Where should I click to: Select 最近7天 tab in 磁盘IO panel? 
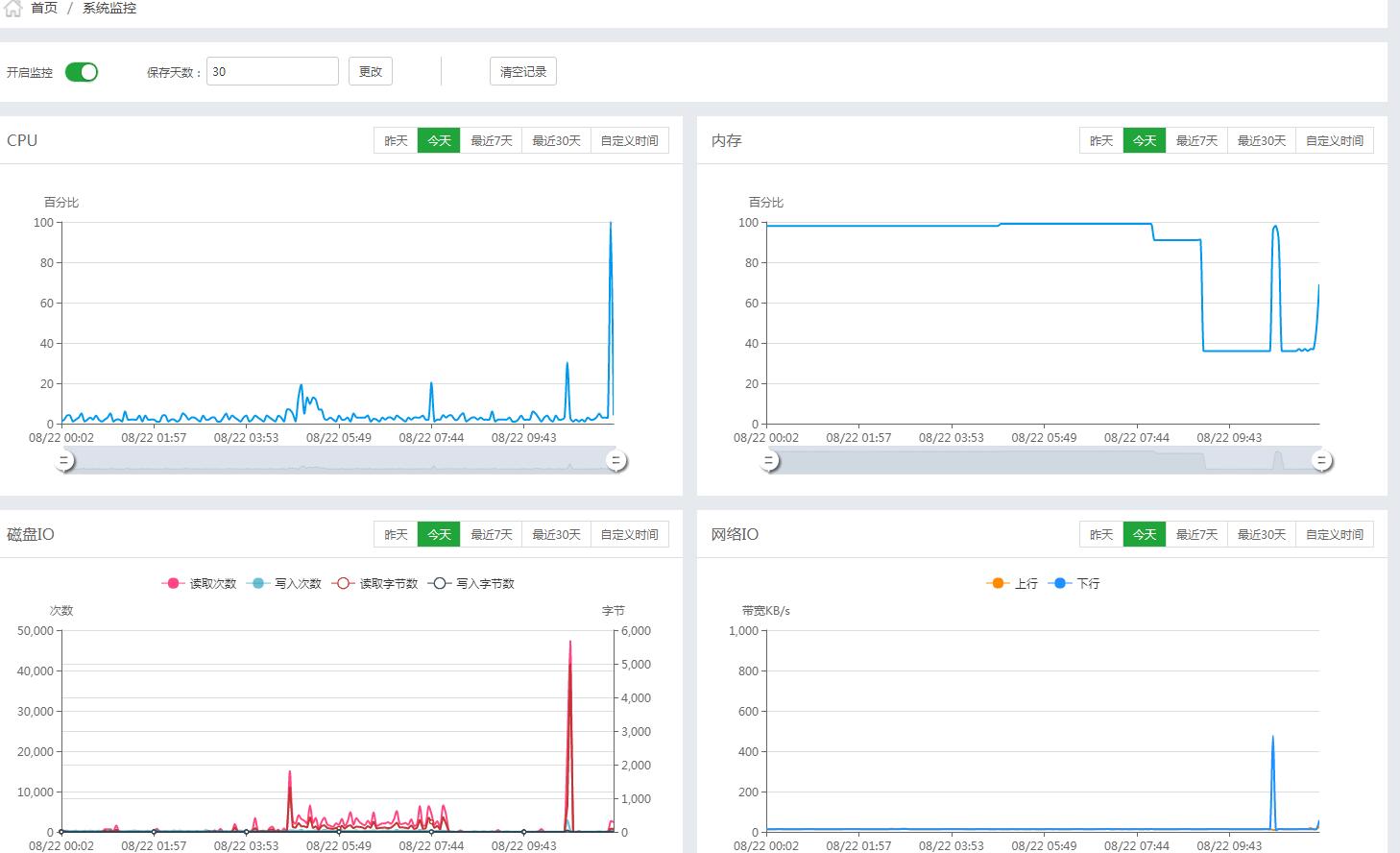[492, 534]
